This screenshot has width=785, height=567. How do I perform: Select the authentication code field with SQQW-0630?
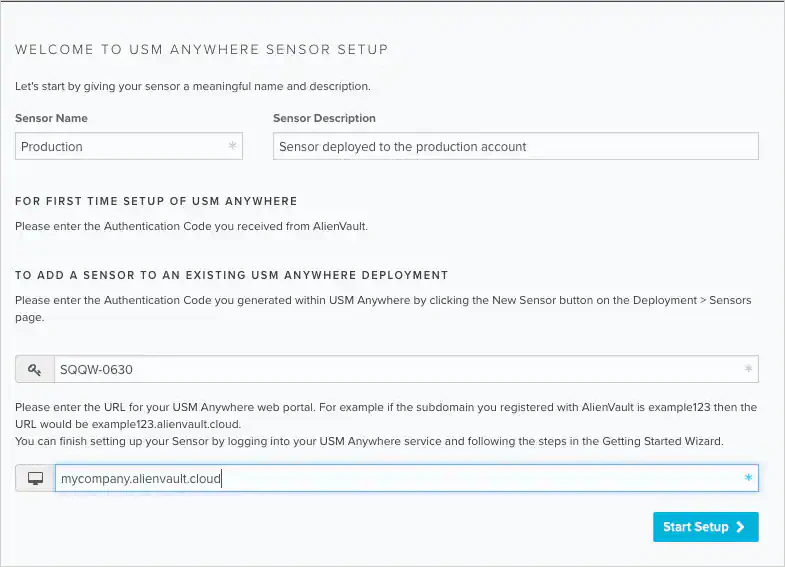(x=406, y=369)
